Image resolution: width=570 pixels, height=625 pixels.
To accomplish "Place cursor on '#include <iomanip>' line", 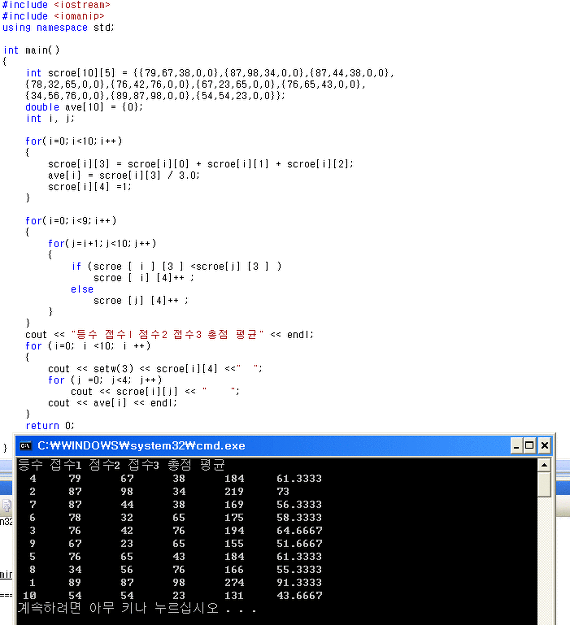I will click(x=53, y=16).
